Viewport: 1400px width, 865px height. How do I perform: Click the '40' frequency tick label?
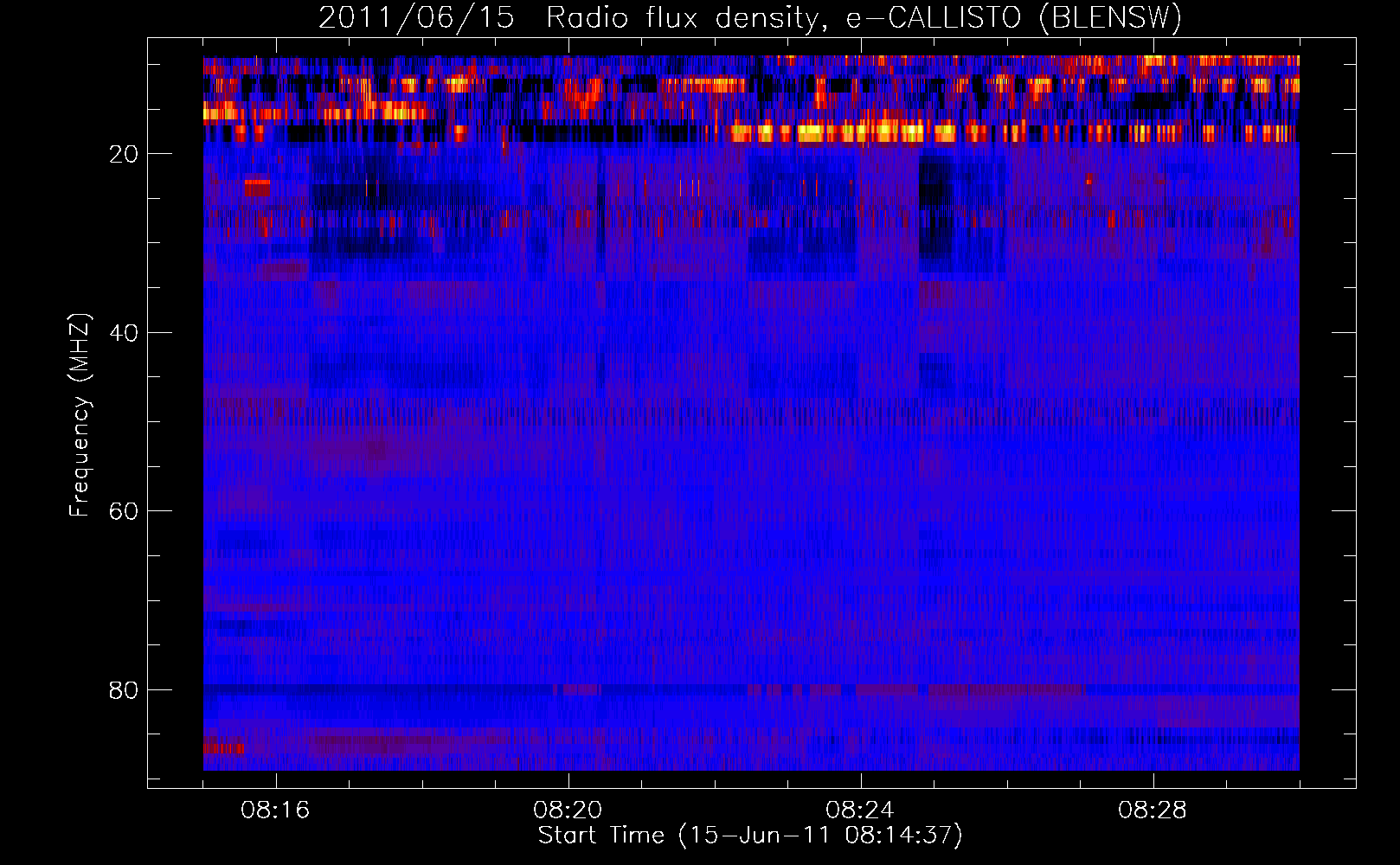(124, 333)
